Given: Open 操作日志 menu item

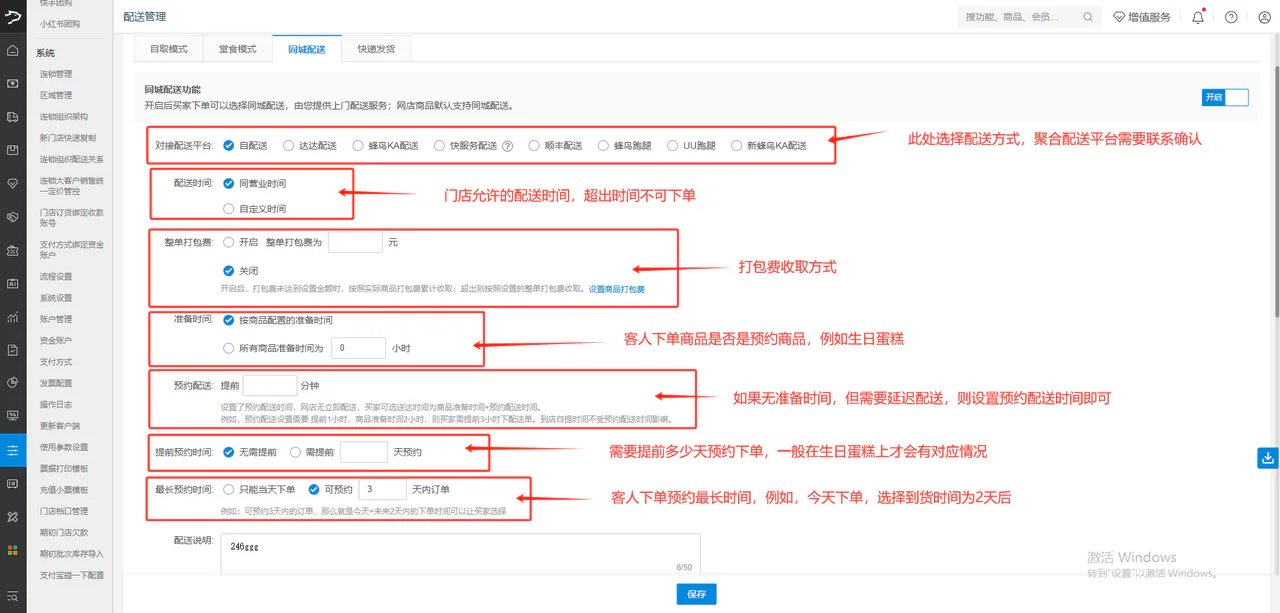Looking at the screenshot, I should pos(56,404).
